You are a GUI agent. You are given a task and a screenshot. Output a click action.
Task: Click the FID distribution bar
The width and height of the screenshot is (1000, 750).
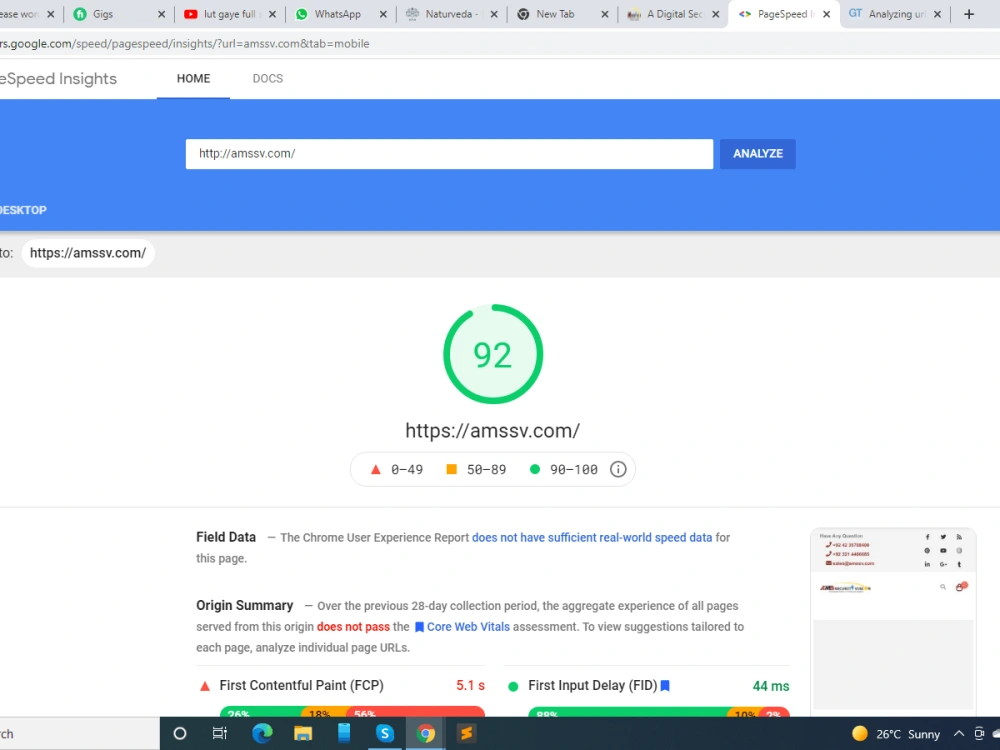[x=659, y=711]
